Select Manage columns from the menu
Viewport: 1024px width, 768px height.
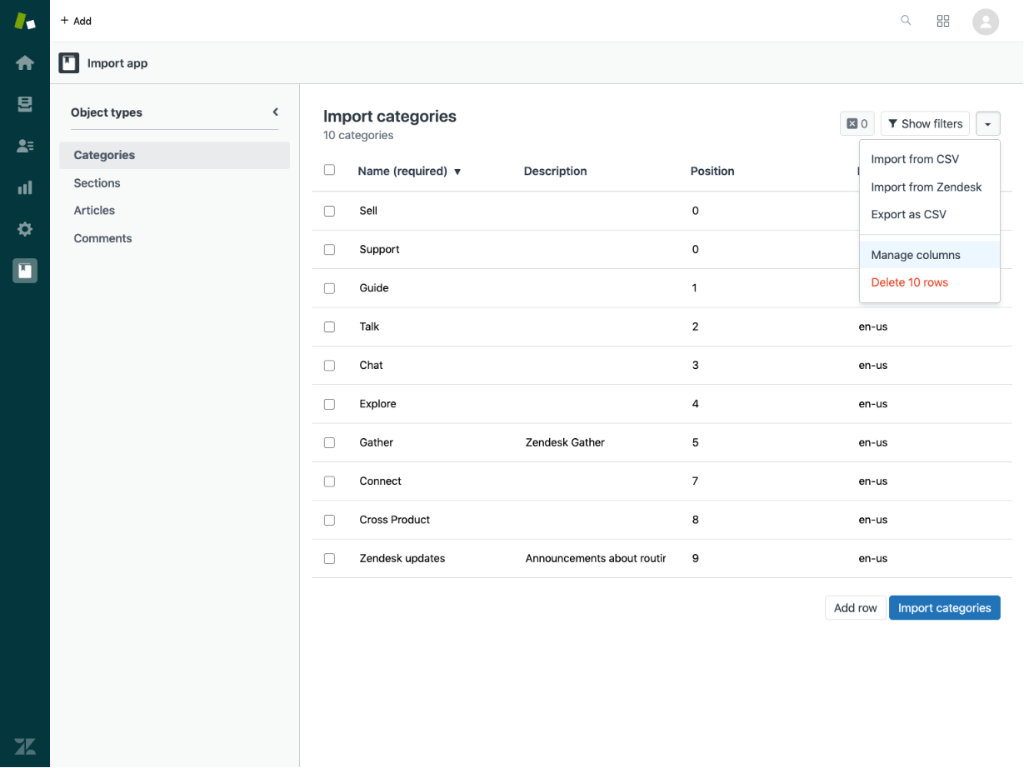[x=915, y=255]
